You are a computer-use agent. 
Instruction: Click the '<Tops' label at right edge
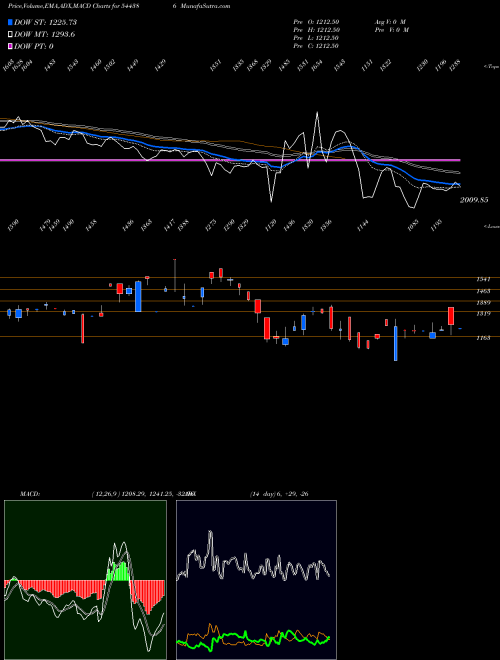click(492, 67)
